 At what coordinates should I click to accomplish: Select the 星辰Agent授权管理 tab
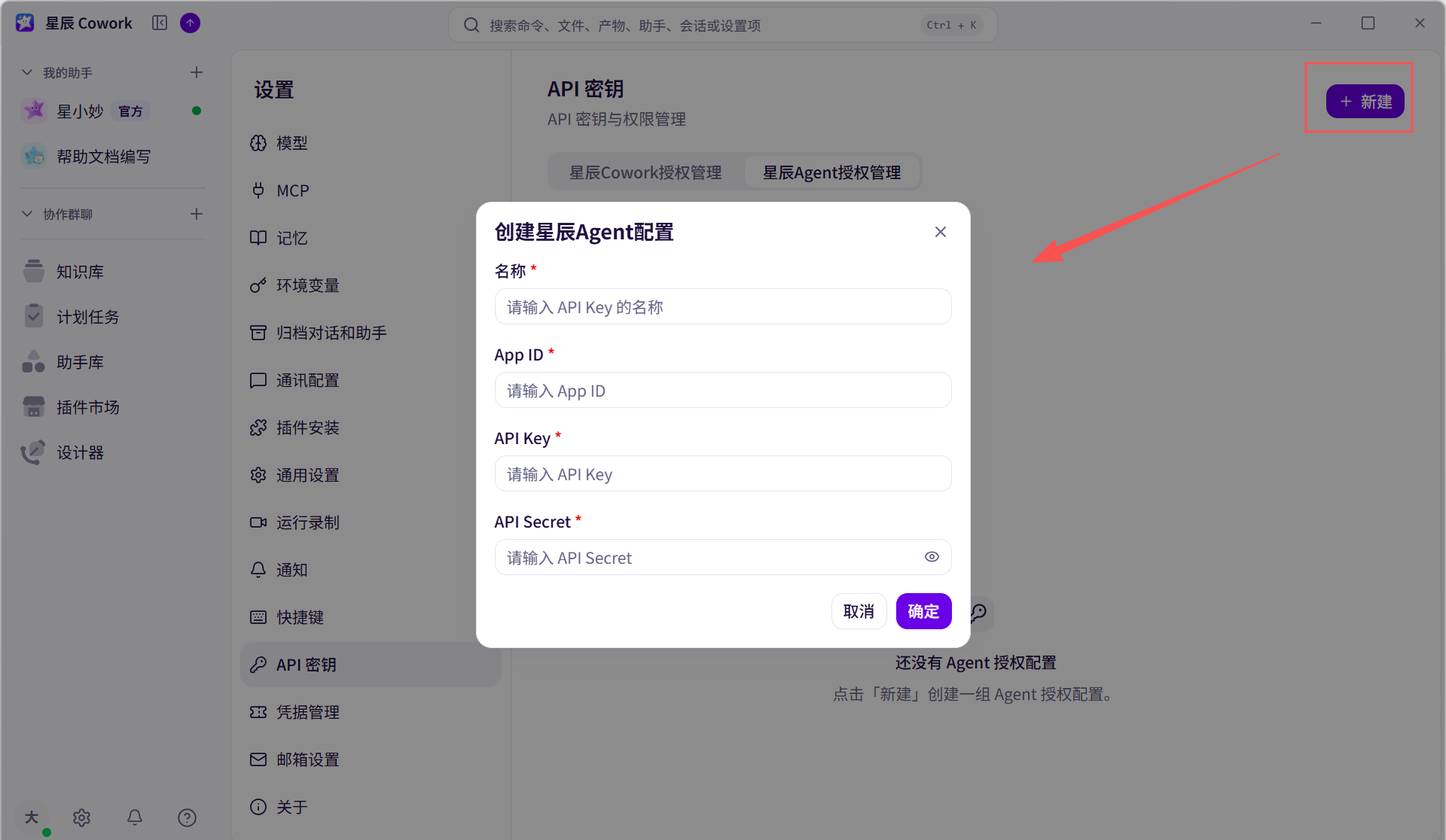point(831,172)
